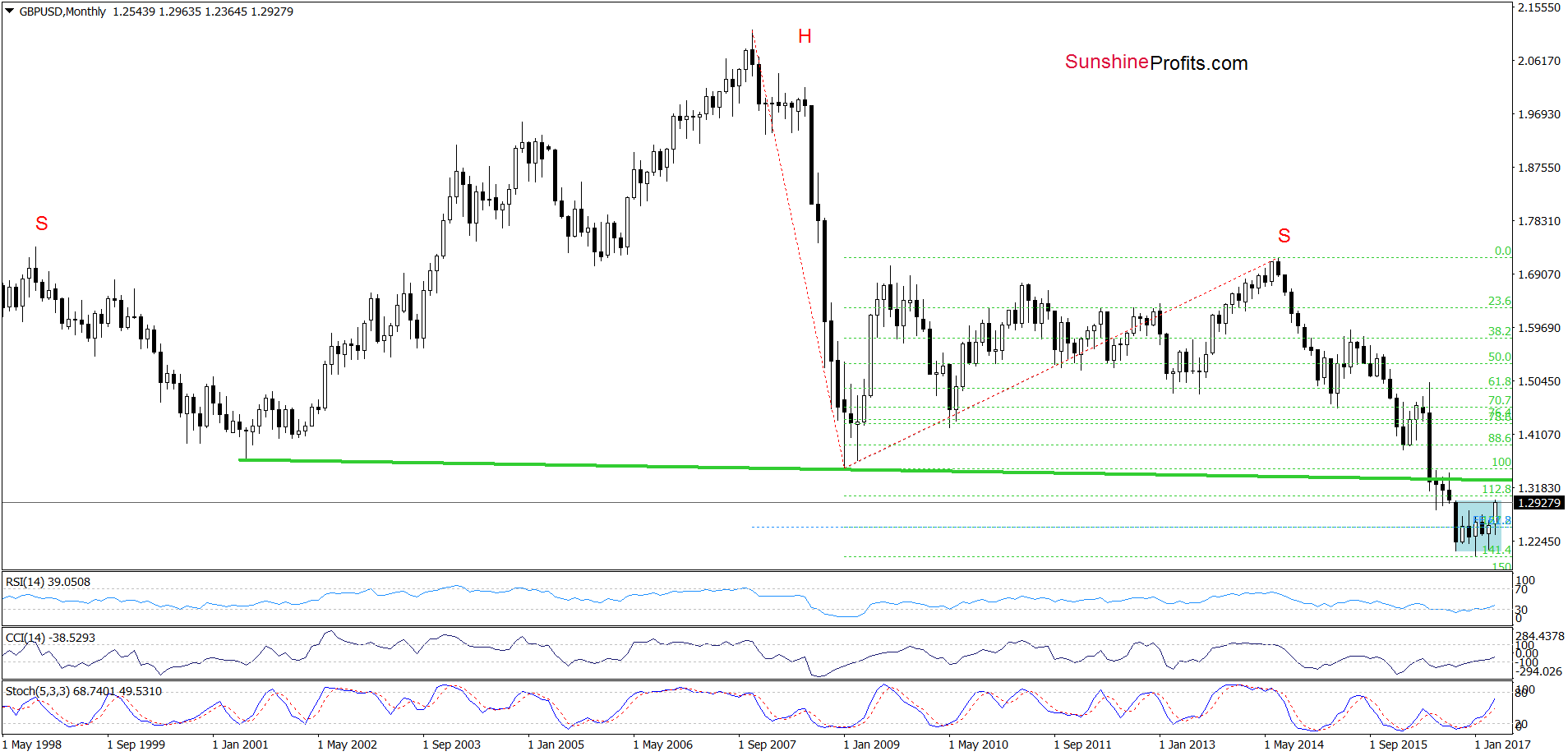Click the price scale value 1.87550
Screen dimensions: 1568x756
[x=1538, y=168]
